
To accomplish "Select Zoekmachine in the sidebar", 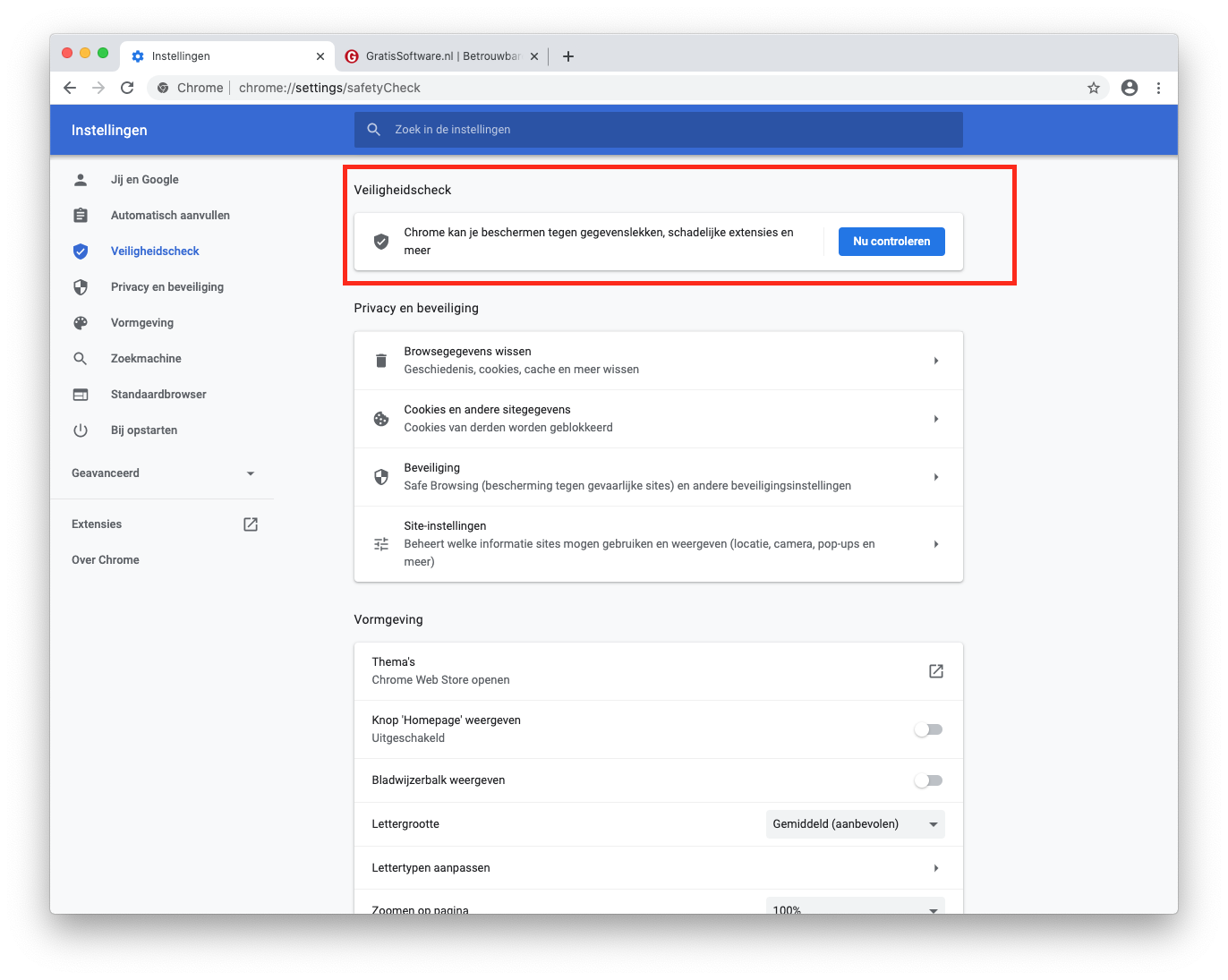I will point(146,359).
